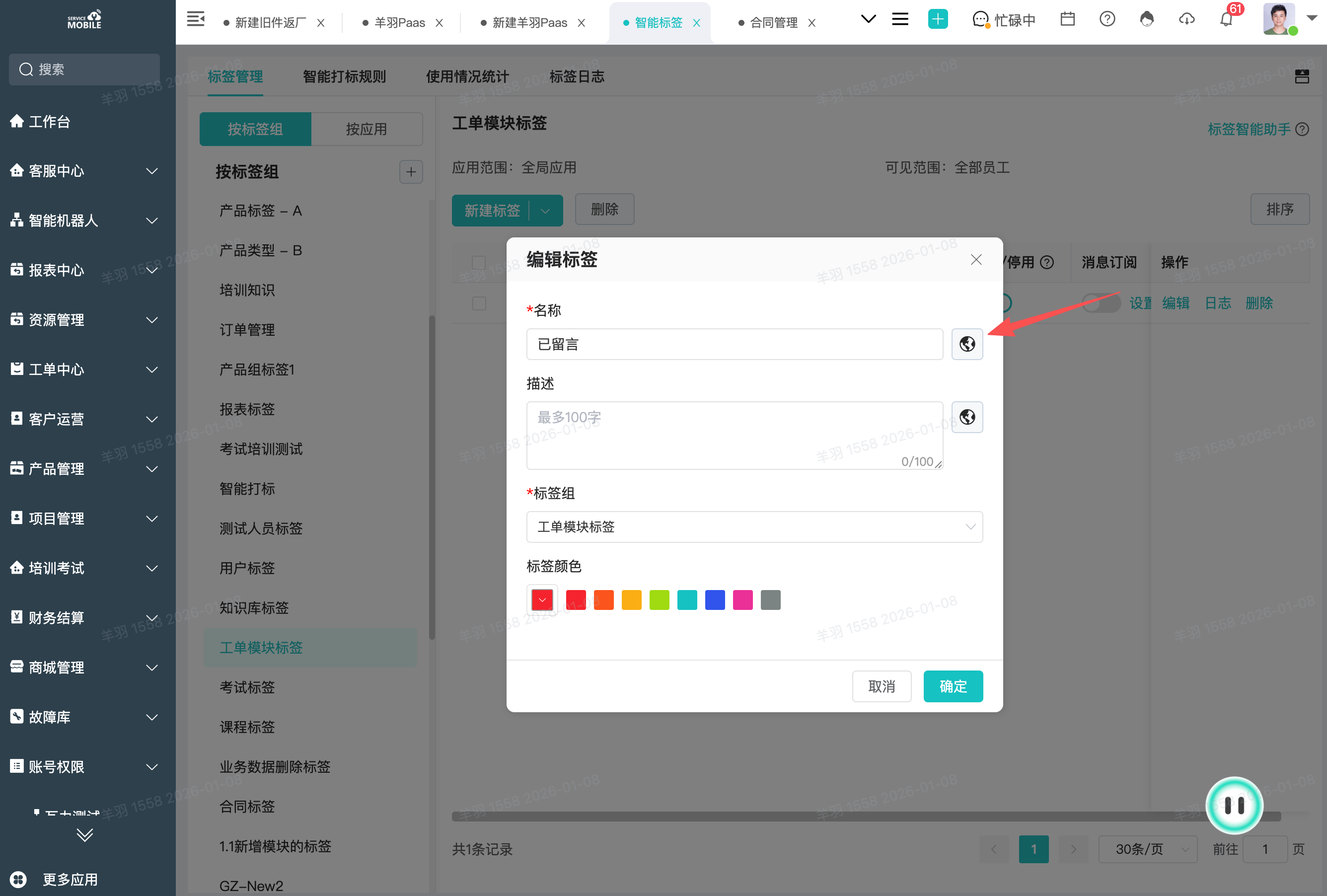The height and width of the screenshot is (896, 1327).
Task: Switch to the 合同管理 tab
Action: pos(773,23)
